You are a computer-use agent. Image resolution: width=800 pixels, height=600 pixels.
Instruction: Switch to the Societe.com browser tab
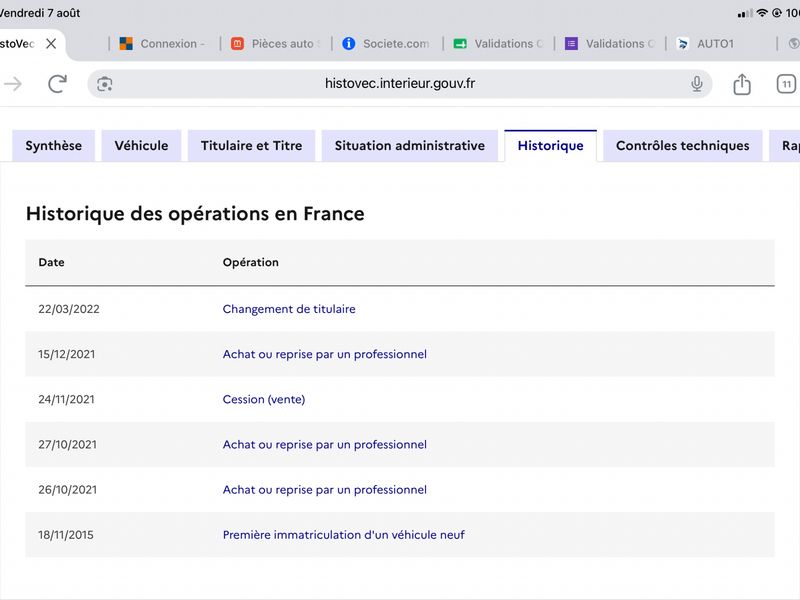pos(386,44)
